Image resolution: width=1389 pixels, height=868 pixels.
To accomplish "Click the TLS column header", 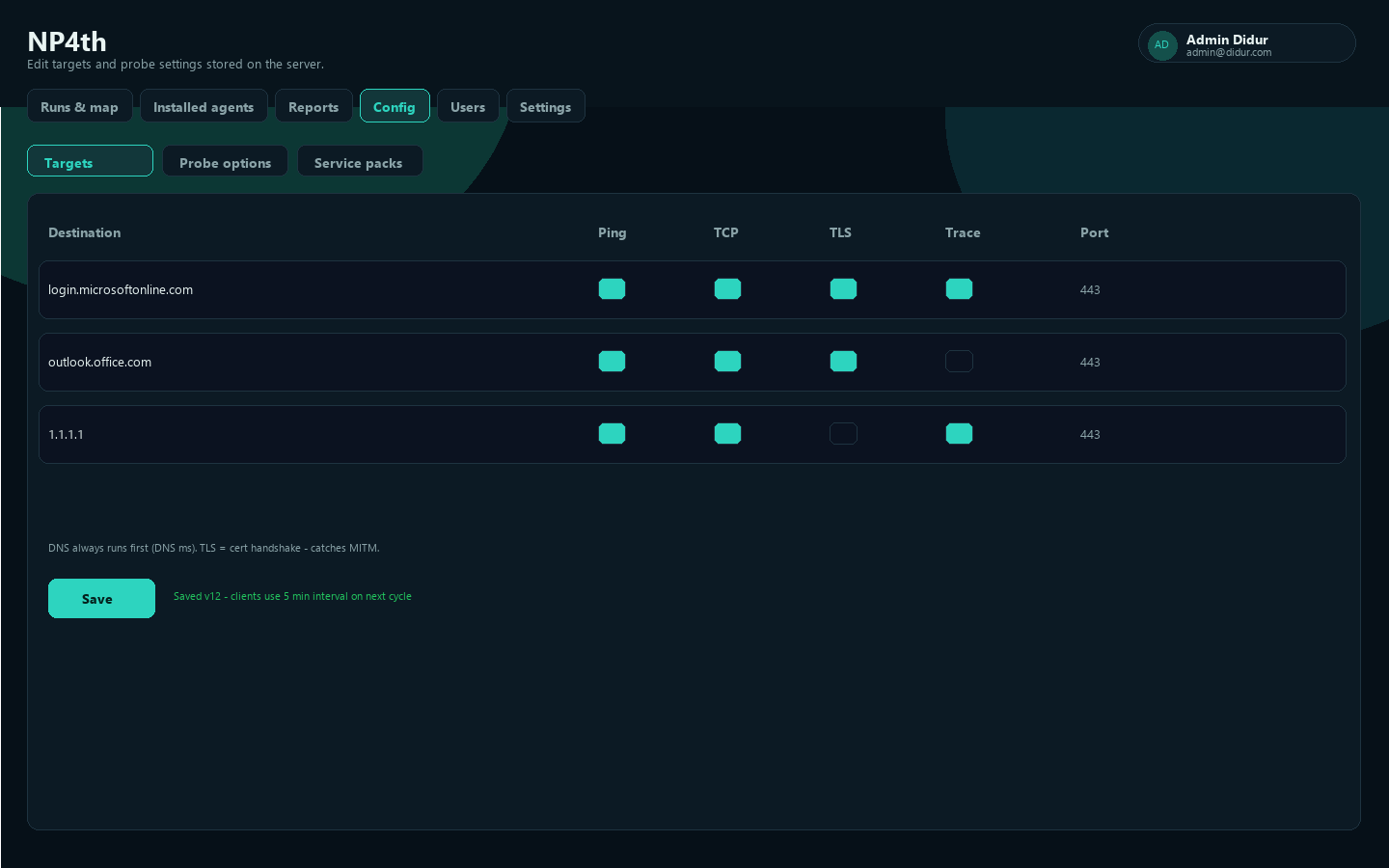I will tap(840, 232).
